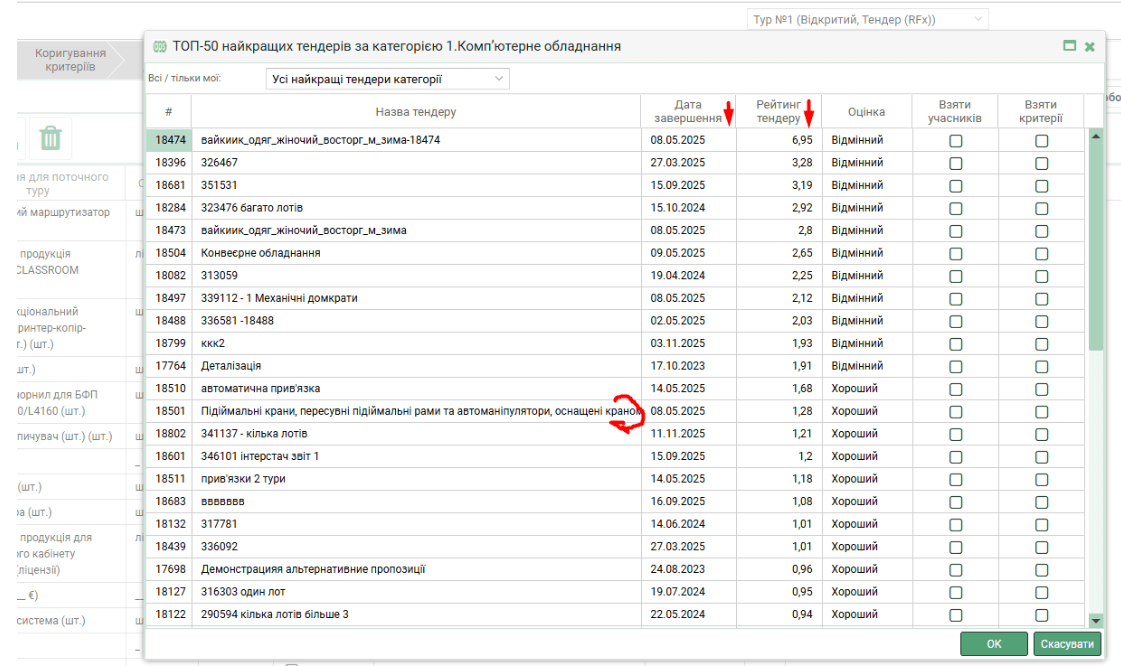Click the Назва тендеру column header
1121x666 pixels.
415,111
